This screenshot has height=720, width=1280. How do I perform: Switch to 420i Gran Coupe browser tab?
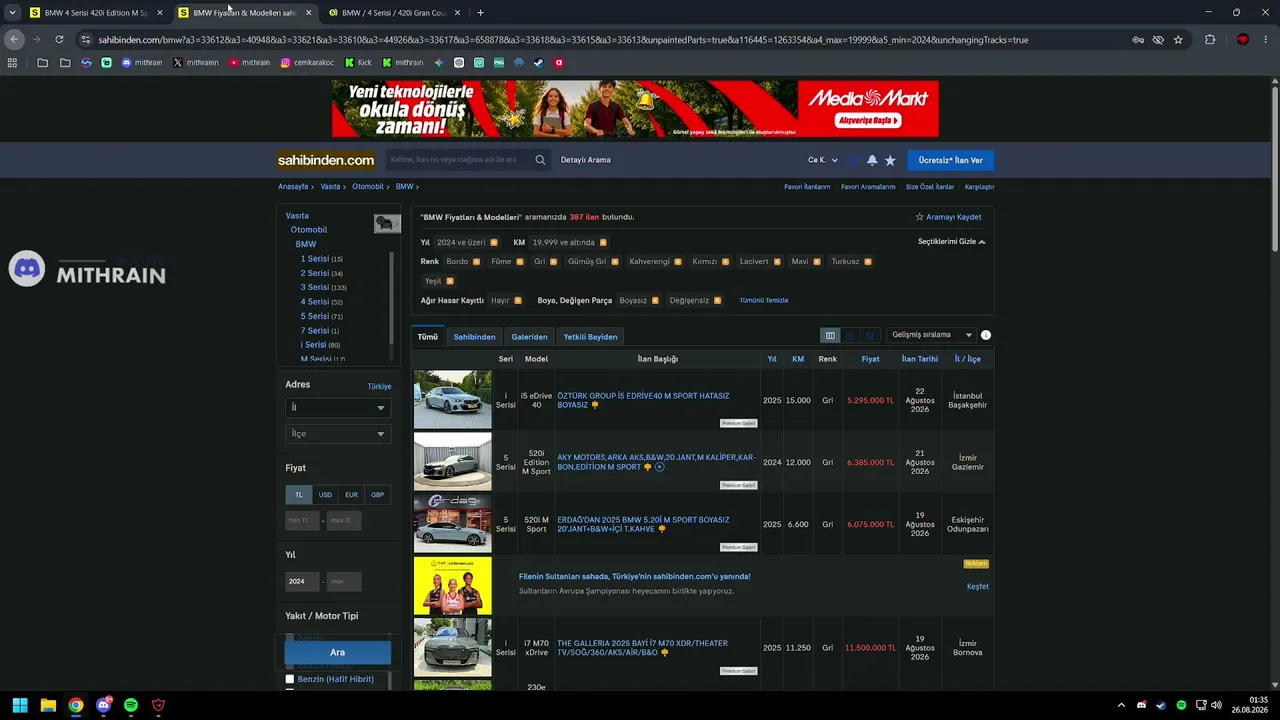click(x=394, y=13)
